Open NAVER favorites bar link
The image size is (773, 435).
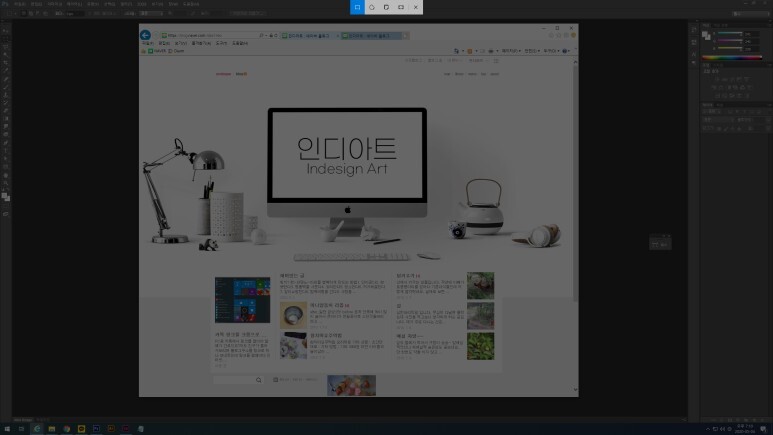[157, 51]
